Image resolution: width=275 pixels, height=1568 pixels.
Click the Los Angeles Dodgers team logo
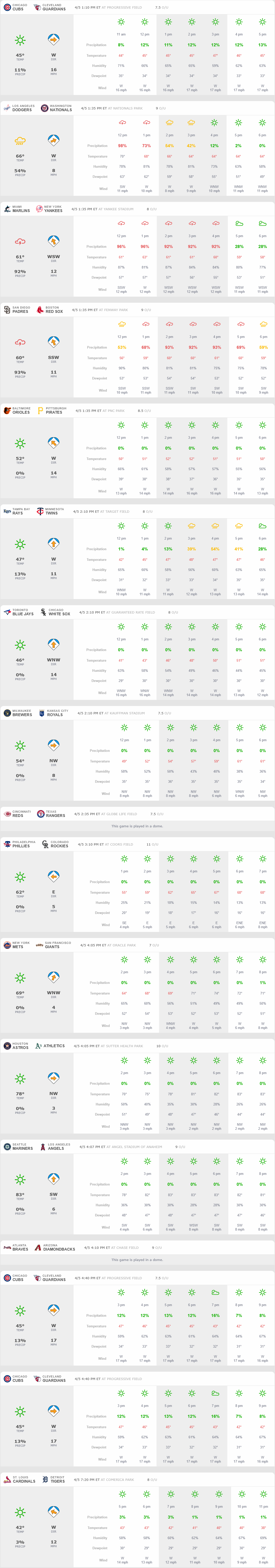click(7, 108)
